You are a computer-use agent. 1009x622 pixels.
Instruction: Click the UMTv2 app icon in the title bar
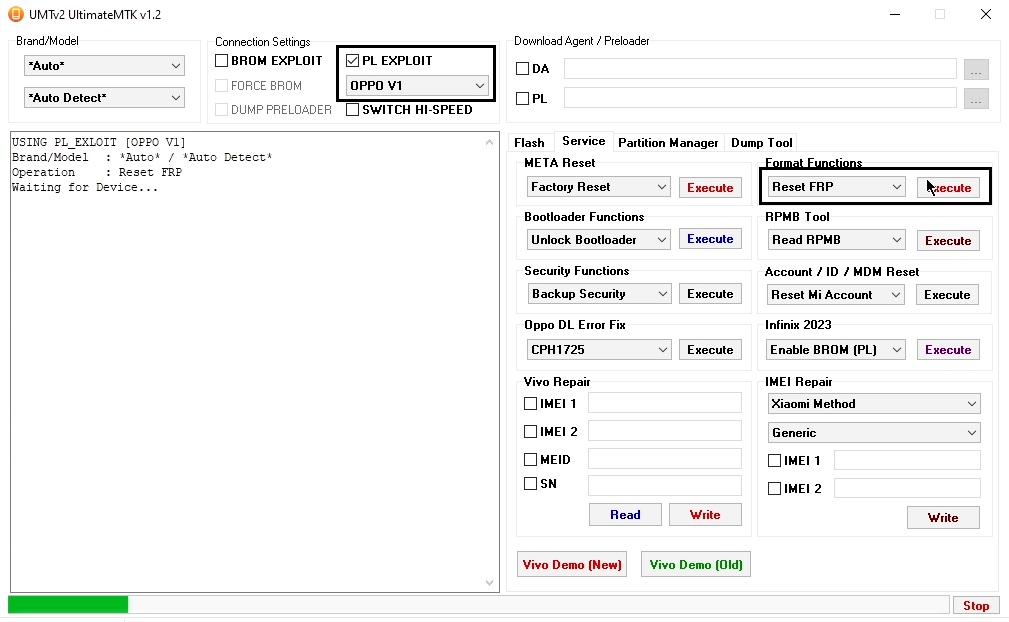click(15, 14)
